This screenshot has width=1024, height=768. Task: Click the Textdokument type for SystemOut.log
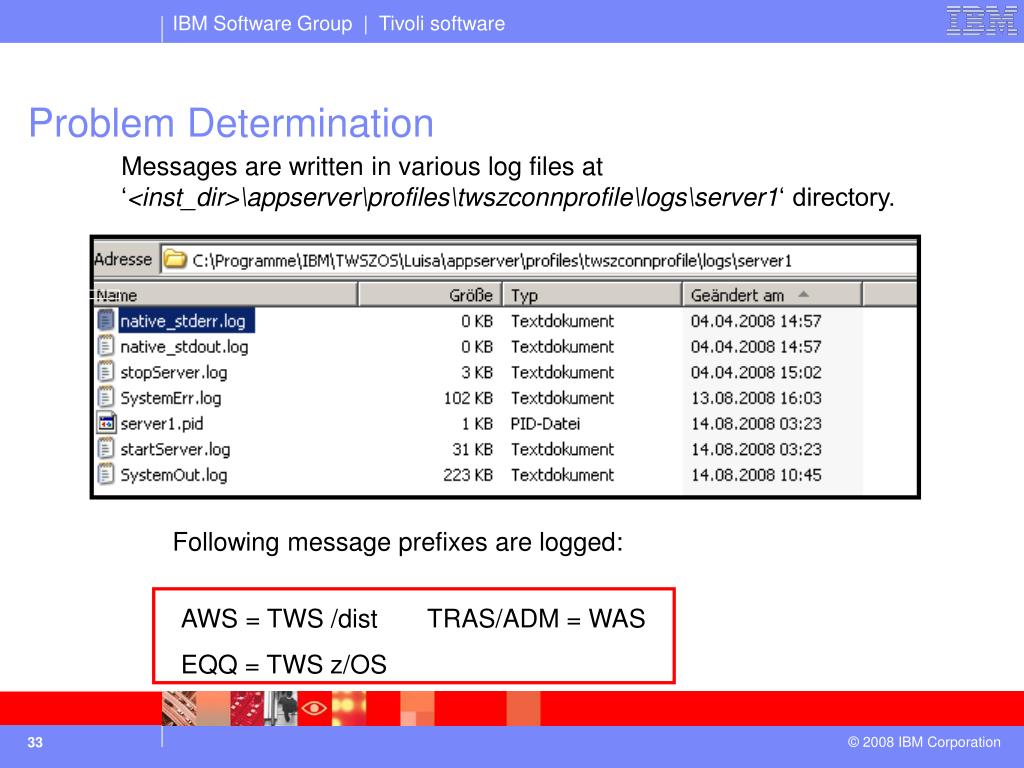(x=562, y=475)
